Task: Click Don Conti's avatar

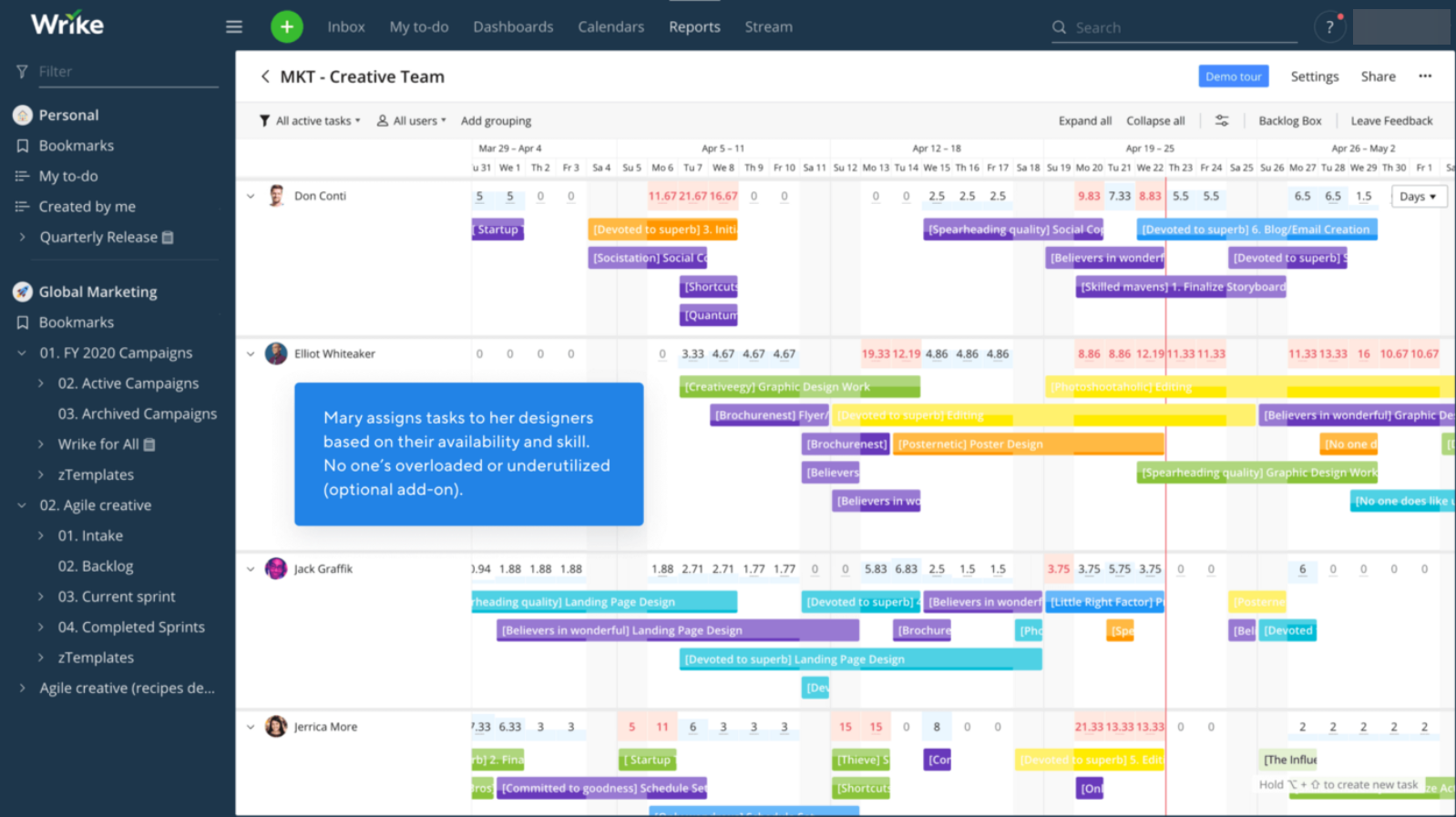Action: [276, 196]
